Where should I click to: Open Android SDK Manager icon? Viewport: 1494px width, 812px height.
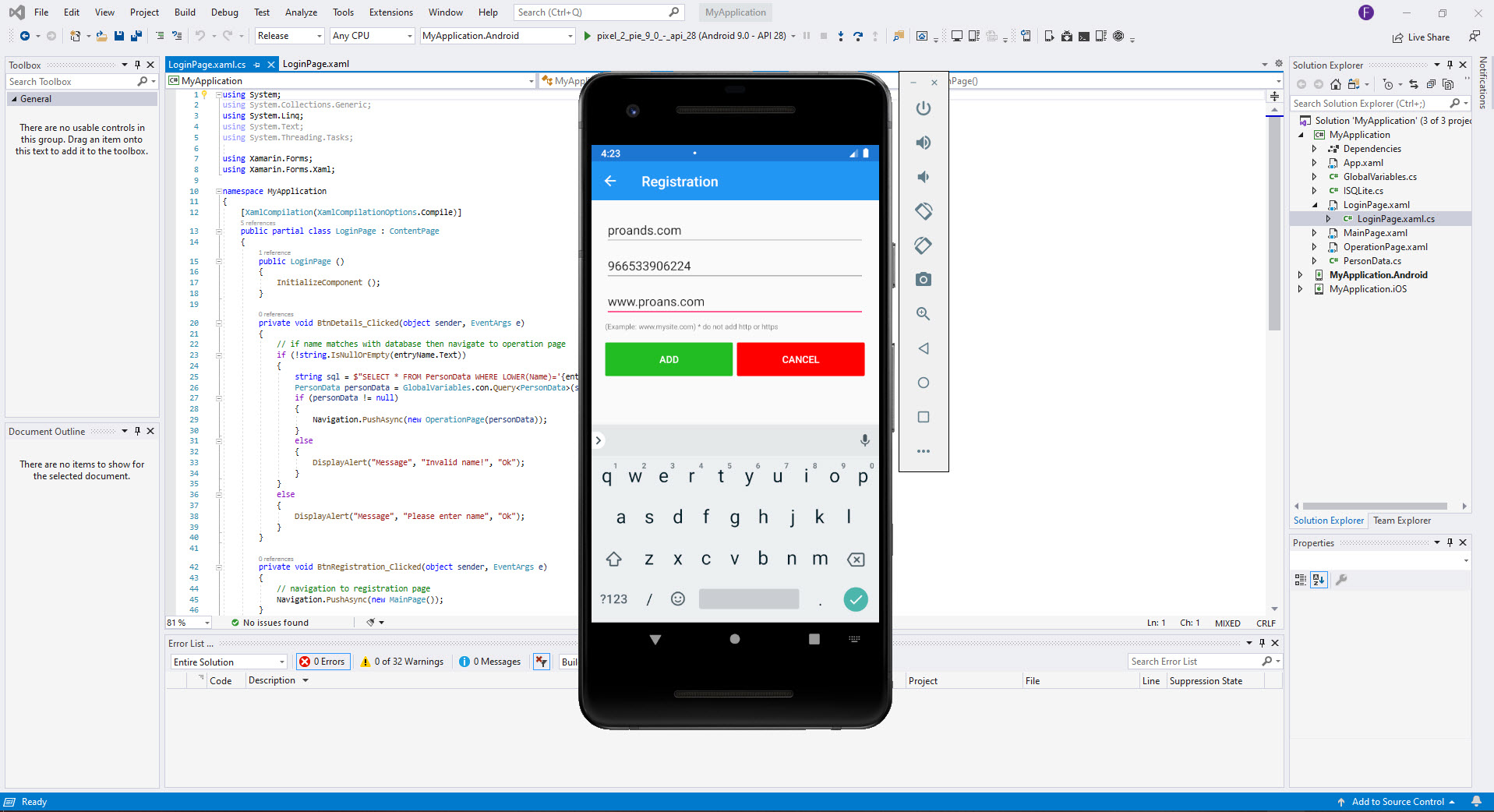click(1066, 36)
